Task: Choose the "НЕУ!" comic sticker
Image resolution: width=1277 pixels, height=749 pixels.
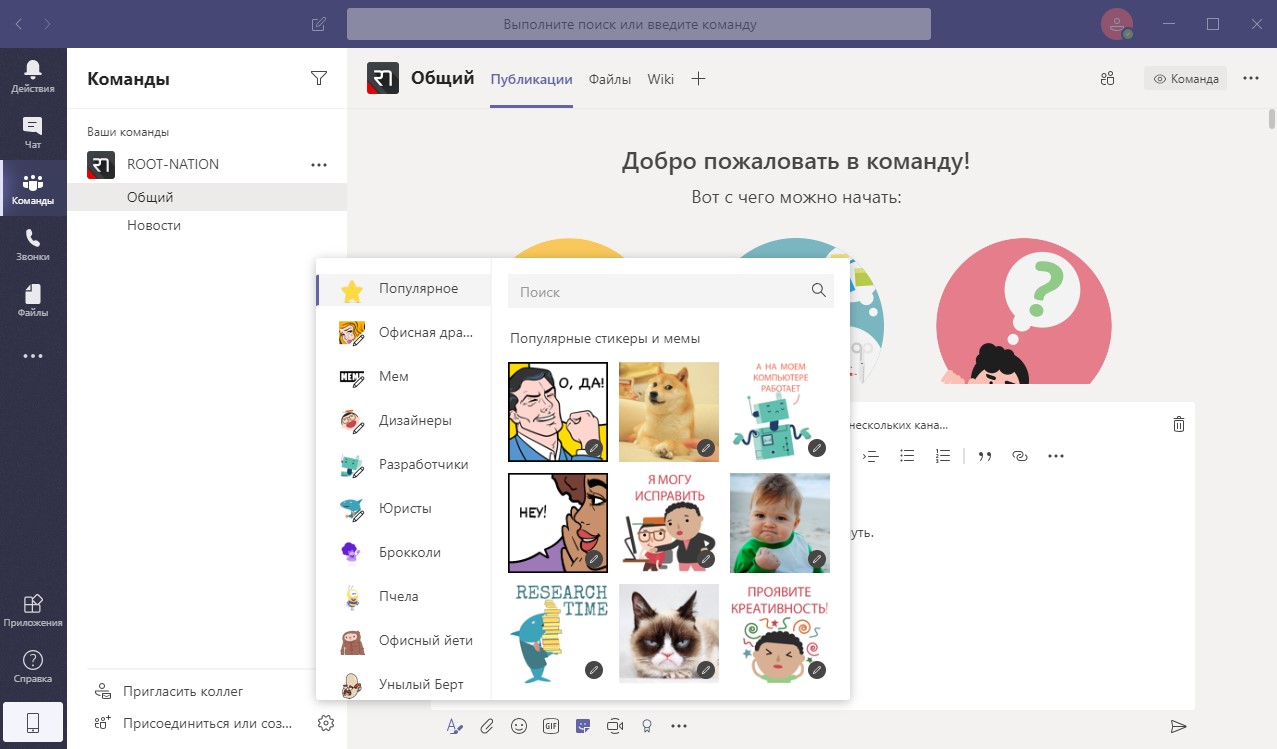Action: coord(558,522)
